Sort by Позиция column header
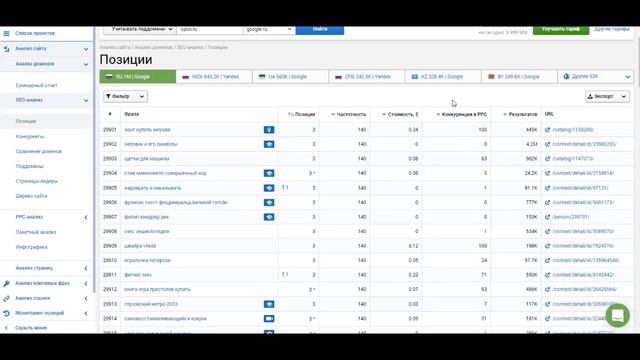The width and height of the screenshot is (640, 360). 301,114
